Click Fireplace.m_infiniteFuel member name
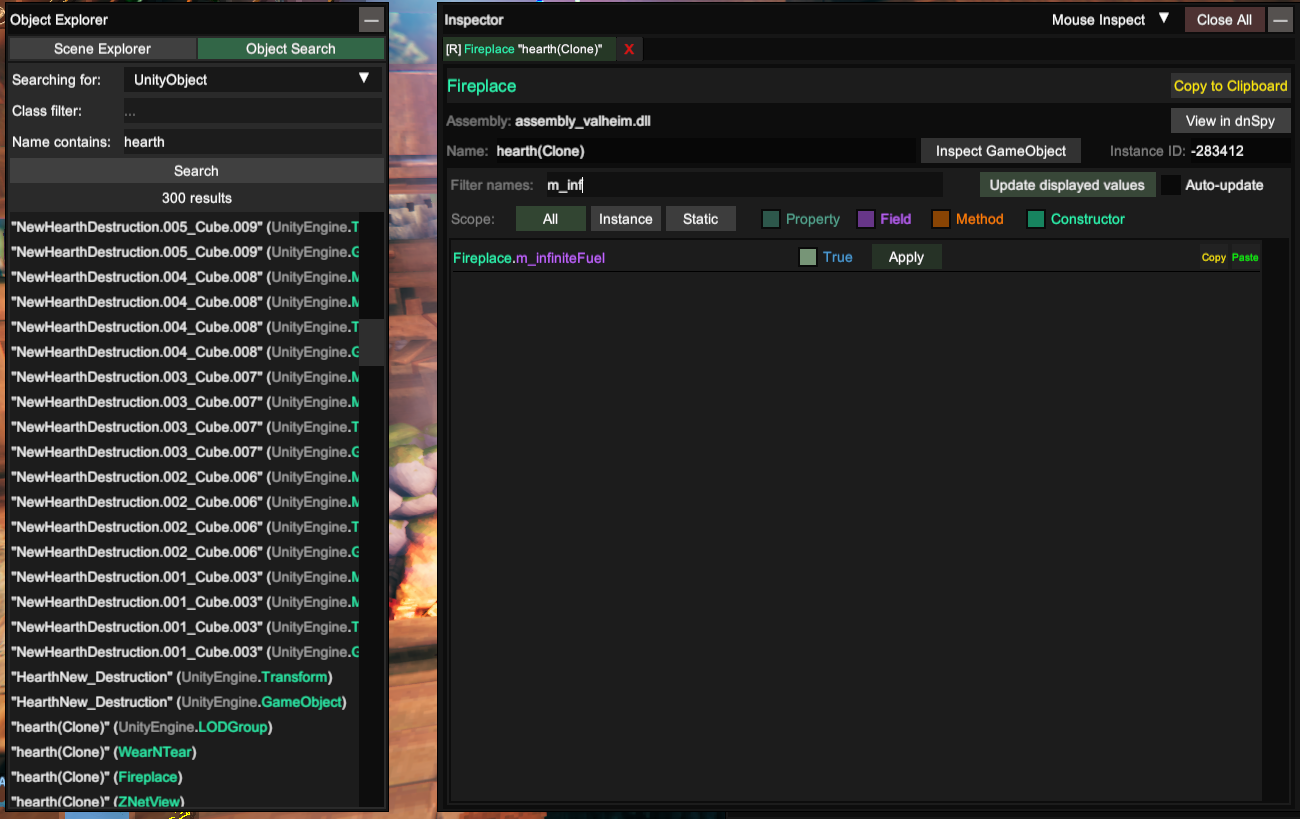Viewport: 1300px width, 819px height. pos(529,257)
